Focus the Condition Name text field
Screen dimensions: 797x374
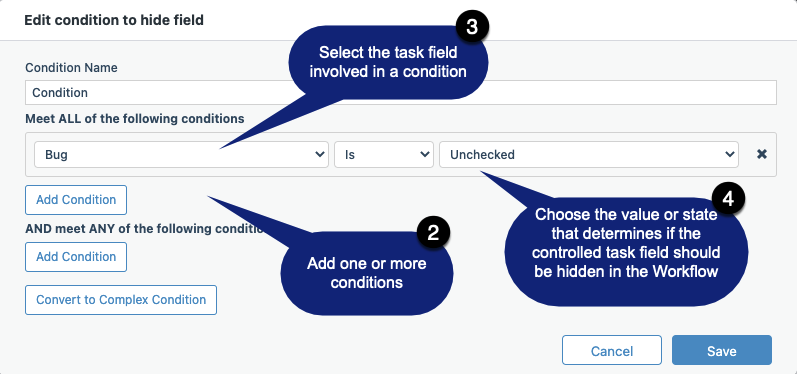401,92
